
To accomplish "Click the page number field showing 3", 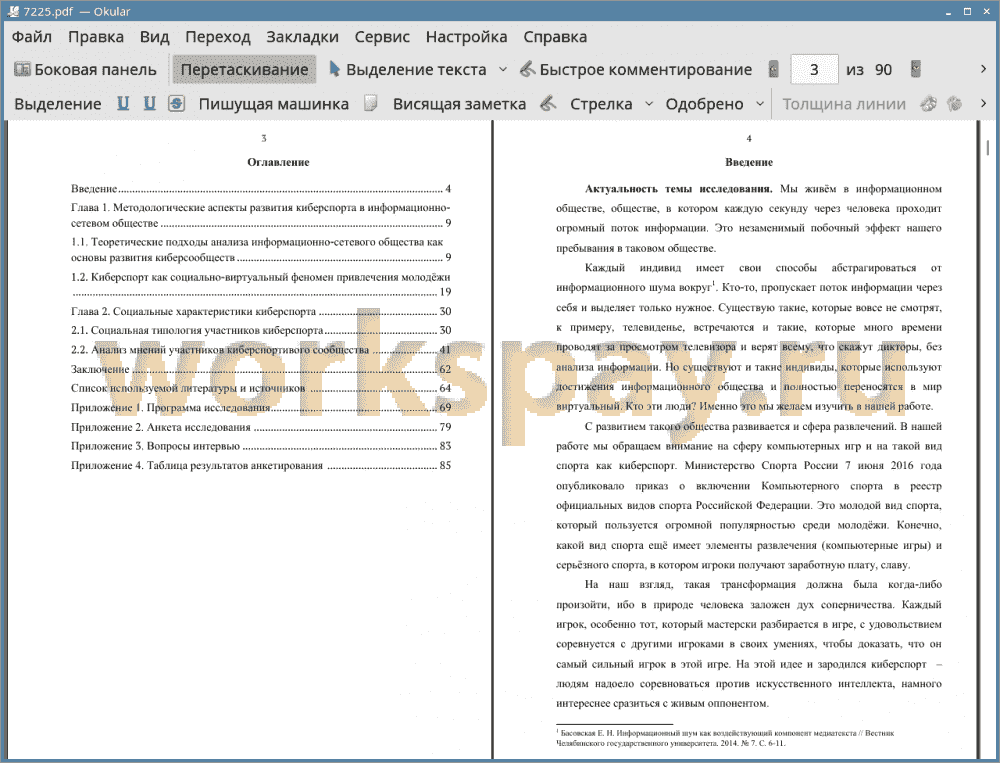I will coord(814,70).
